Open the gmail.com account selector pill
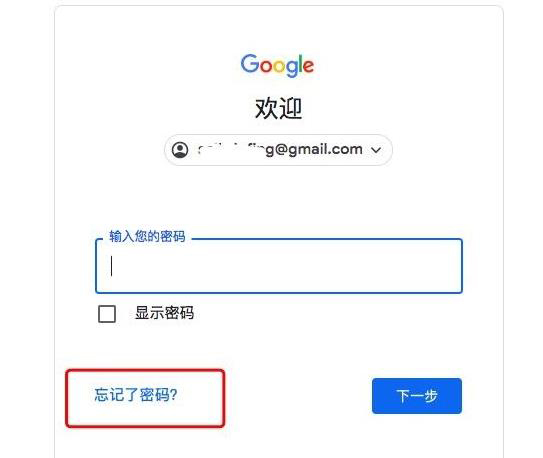The image size is (543, 458). pos(278,150)
